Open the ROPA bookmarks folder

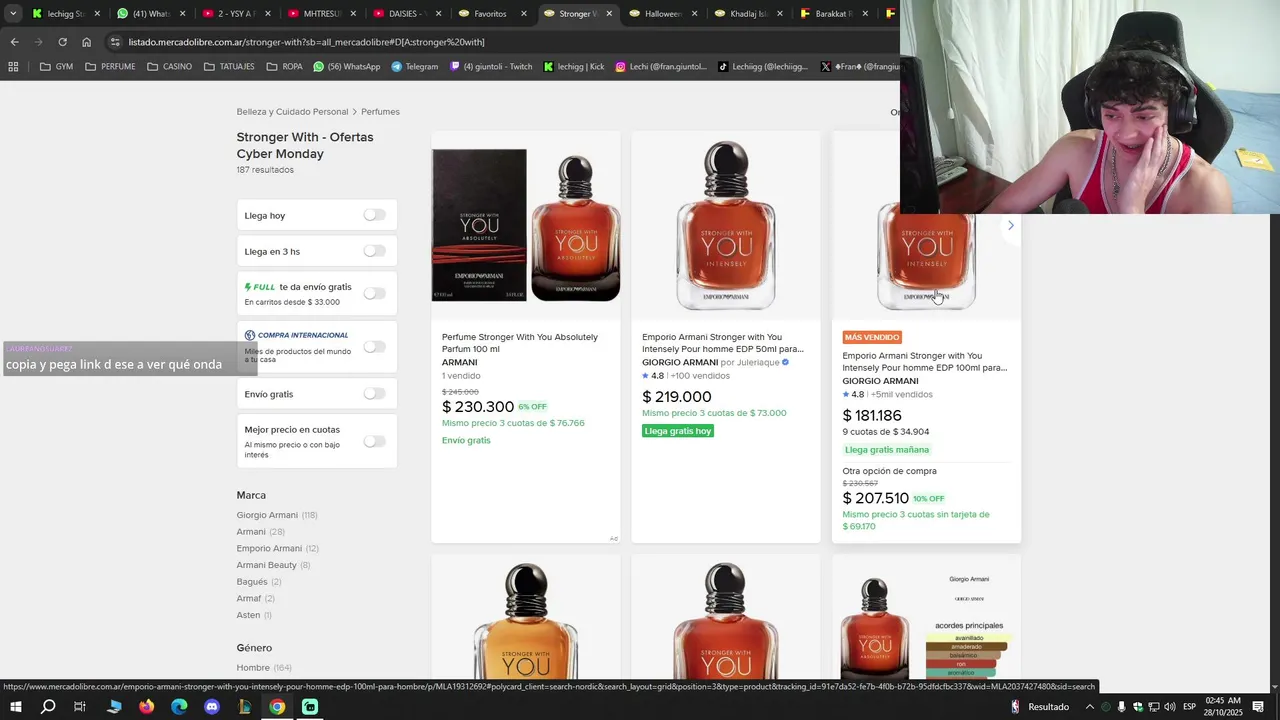[284, 67]
